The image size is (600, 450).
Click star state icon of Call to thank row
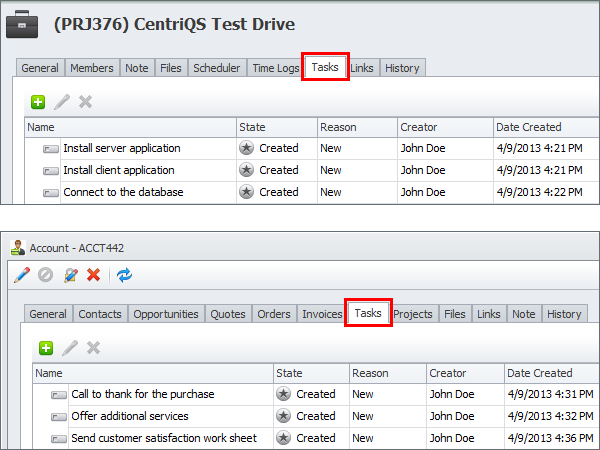point(284,394)
